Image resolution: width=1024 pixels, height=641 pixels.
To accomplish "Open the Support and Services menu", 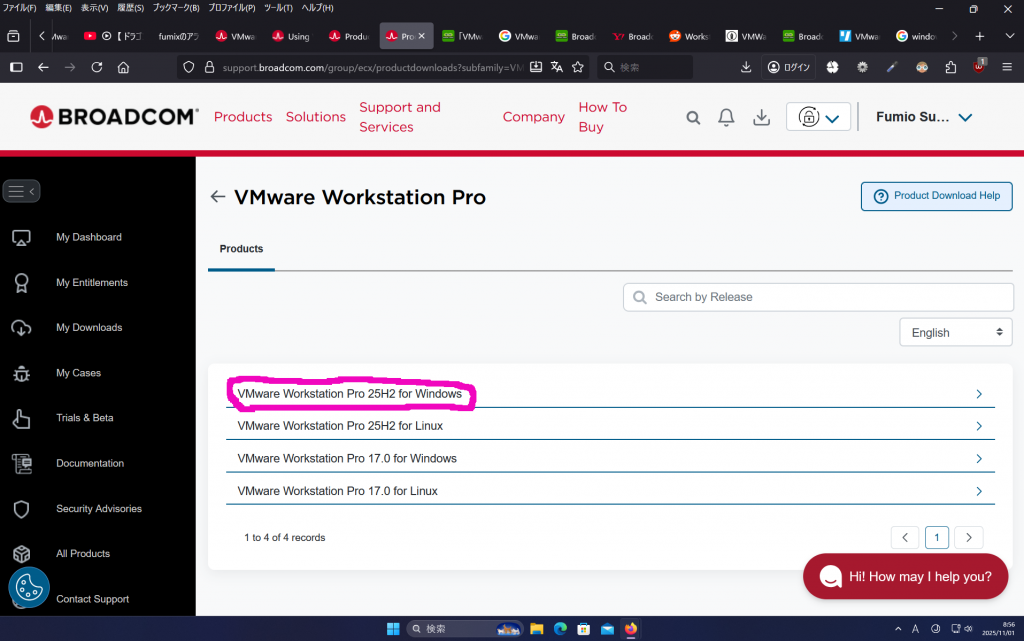I will point(400,117).
